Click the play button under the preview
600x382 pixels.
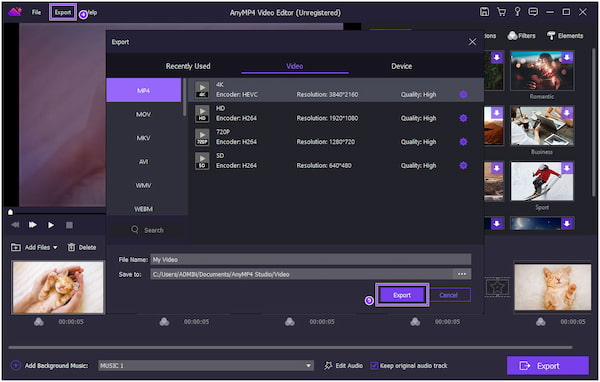point(51,225)
